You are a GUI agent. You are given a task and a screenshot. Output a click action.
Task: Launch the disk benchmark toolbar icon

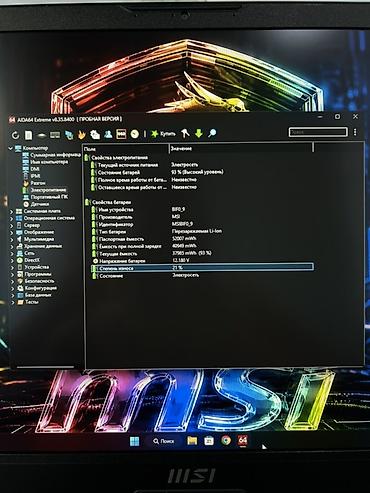click(x=42, y=135)
